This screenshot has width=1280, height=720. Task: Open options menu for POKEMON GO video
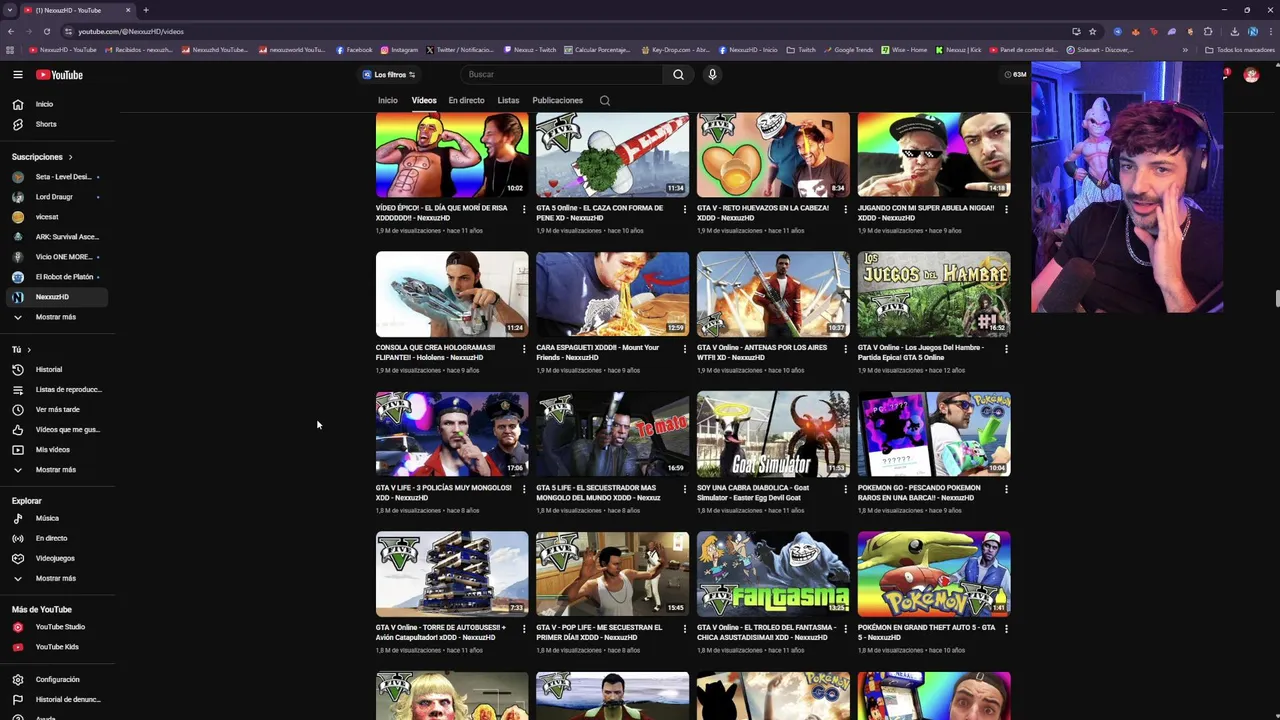tap(1006, 489)
